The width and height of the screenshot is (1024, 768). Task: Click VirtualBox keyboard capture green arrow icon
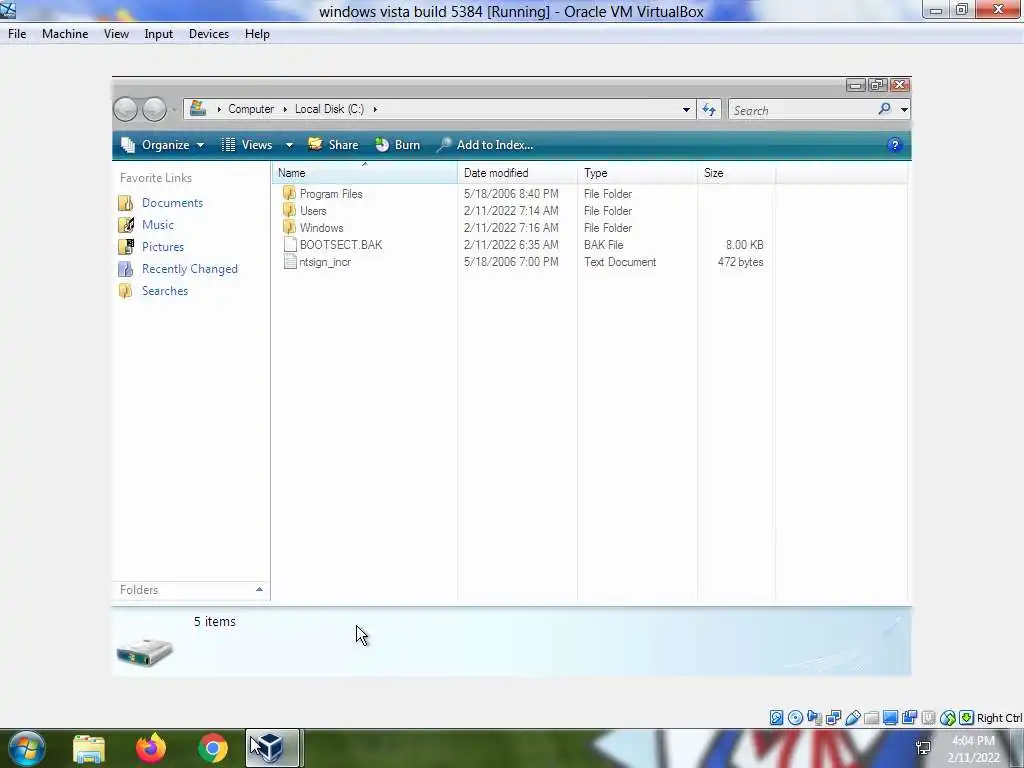pyautogui.click(x=967, y=718)
